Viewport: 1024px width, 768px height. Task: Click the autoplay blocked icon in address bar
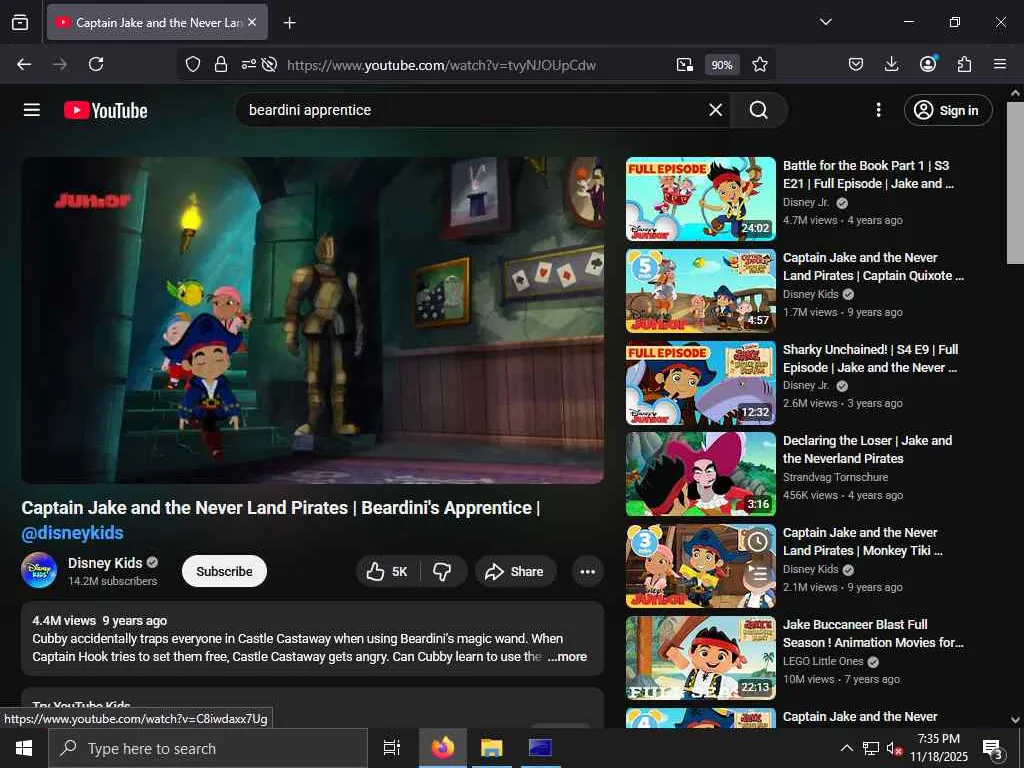point(269,64)
